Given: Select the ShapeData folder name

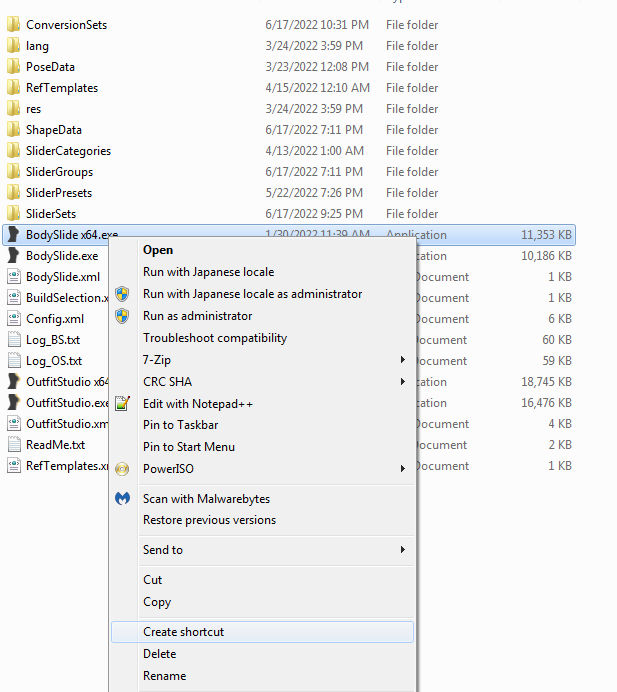Looking at the screenshot, I should [54, 130].
